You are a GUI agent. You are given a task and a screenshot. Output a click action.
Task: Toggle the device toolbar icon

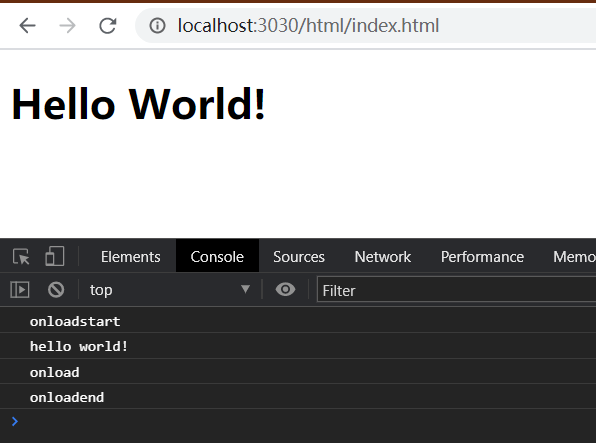(55, 256)
